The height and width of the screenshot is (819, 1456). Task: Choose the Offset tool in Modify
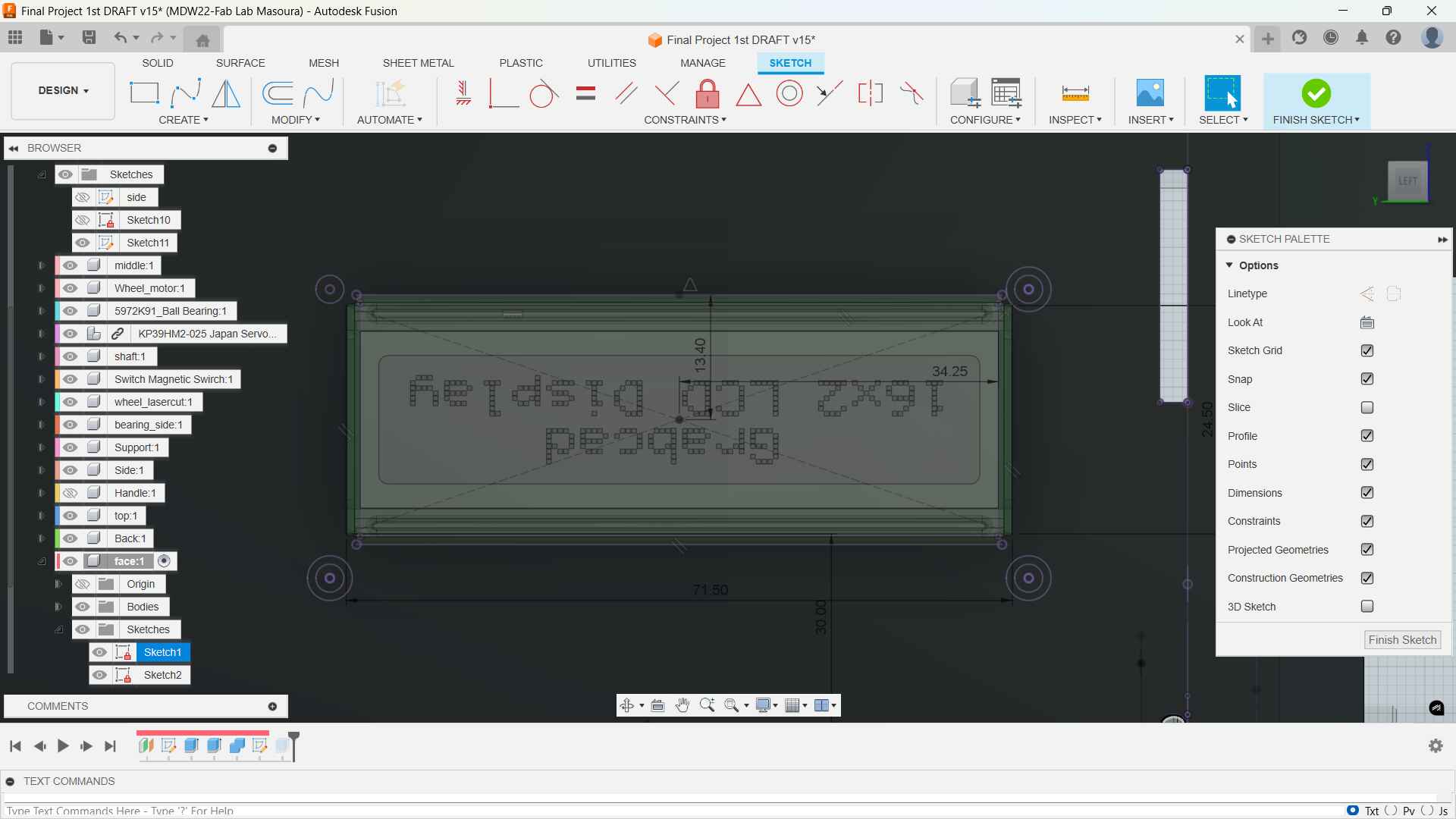pos(278,93)
